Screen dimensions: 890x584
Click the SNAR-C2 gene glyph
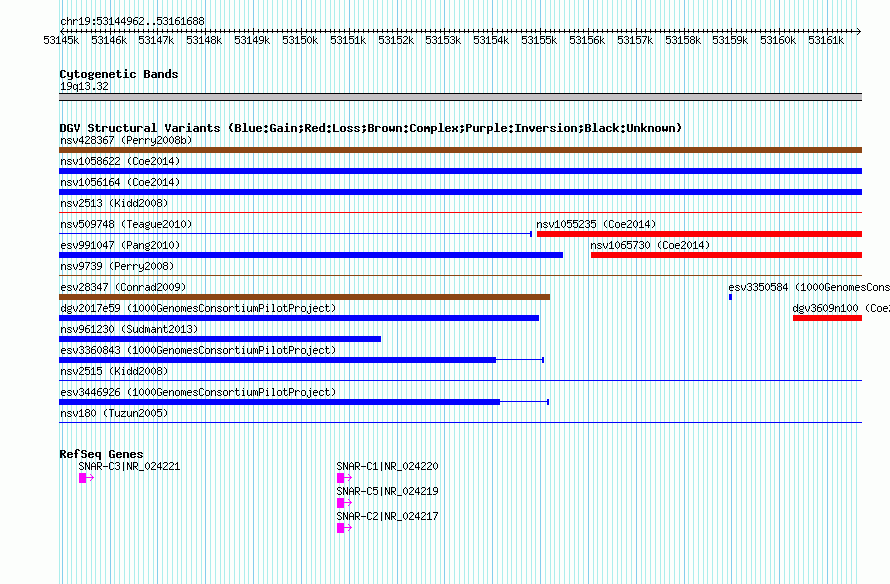click(x=345, y=528)
